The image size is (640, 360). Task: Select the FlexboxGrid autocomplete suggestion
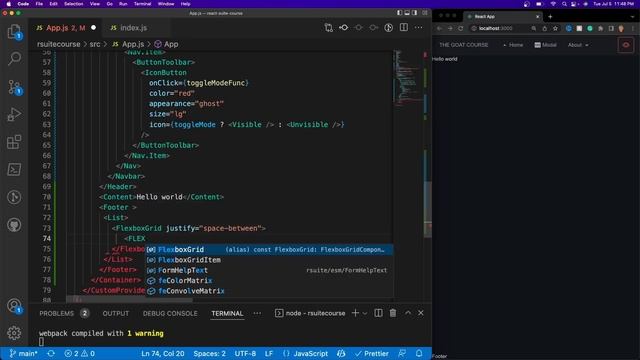(x=269, y=249)
